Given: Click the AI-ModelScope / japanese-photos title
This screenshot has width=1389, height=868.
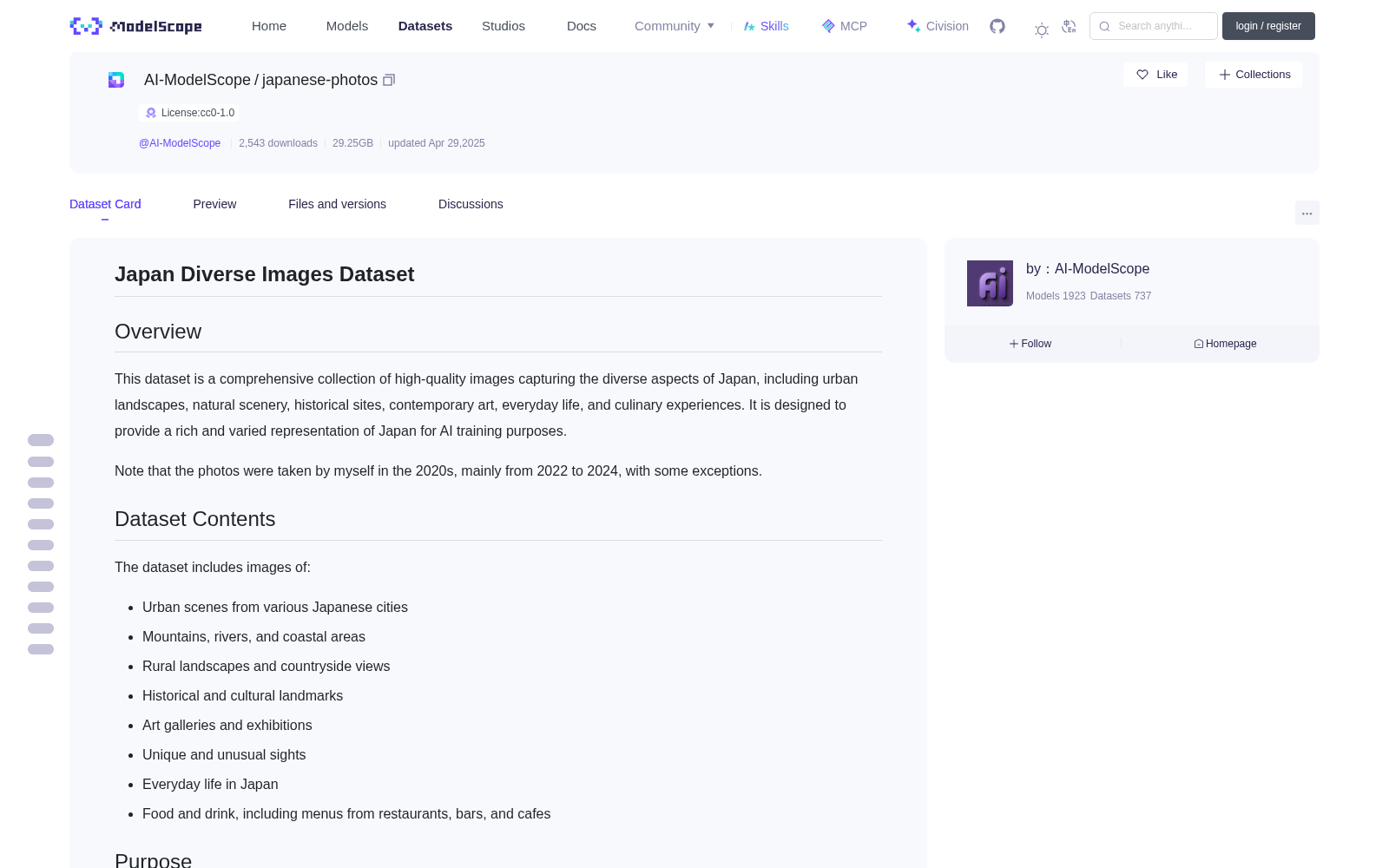Looking at the screenshot, I should 260,80.
